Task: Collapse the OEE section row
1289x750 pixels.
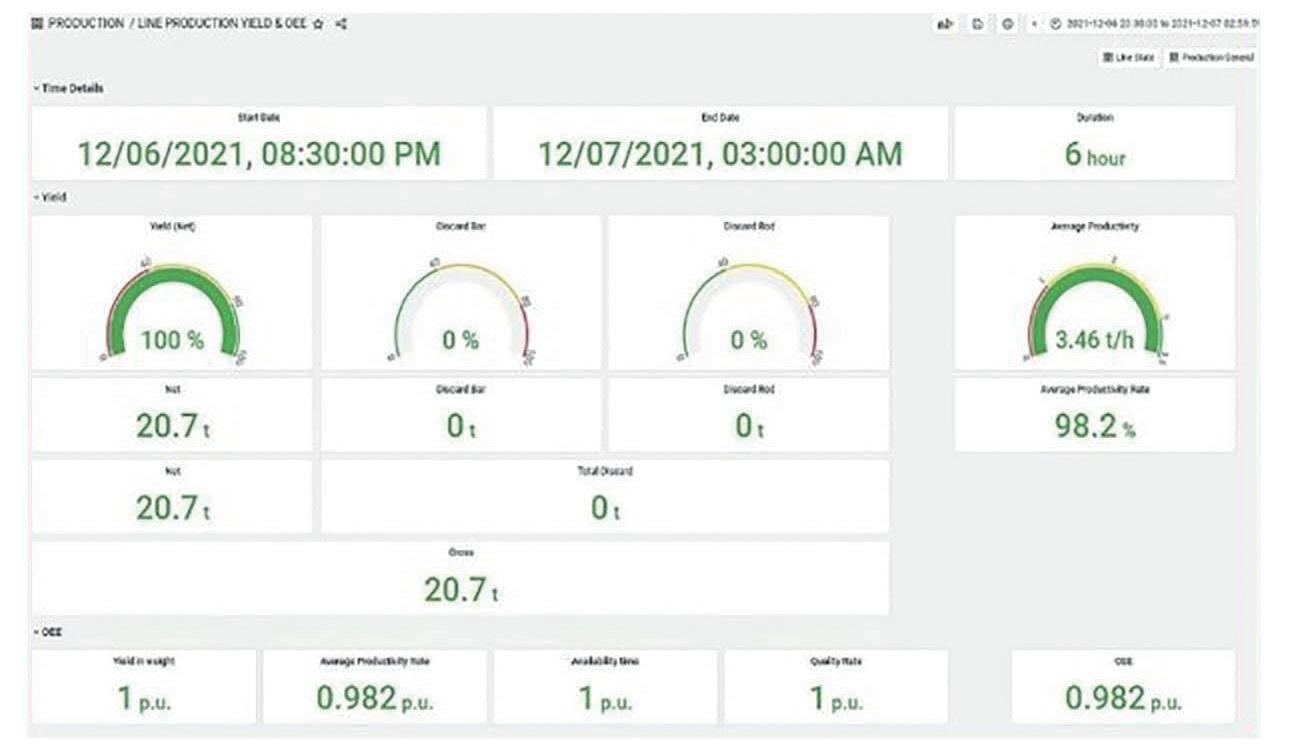Action: pos(47,632)
